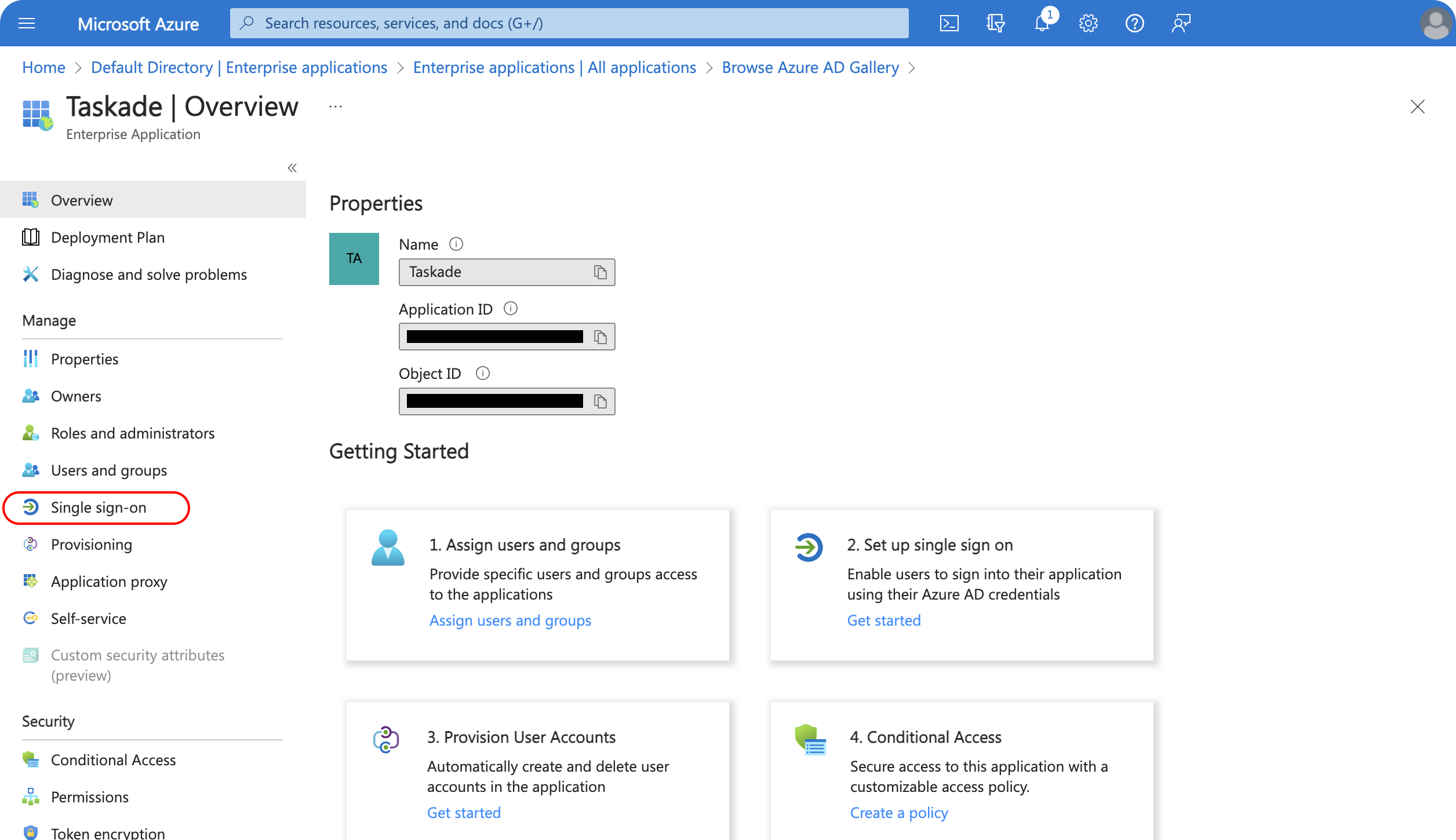Copy the Taskade name value
Image resolution: width=1456 pixels, height=840 pixels.
tap(600, 272)
